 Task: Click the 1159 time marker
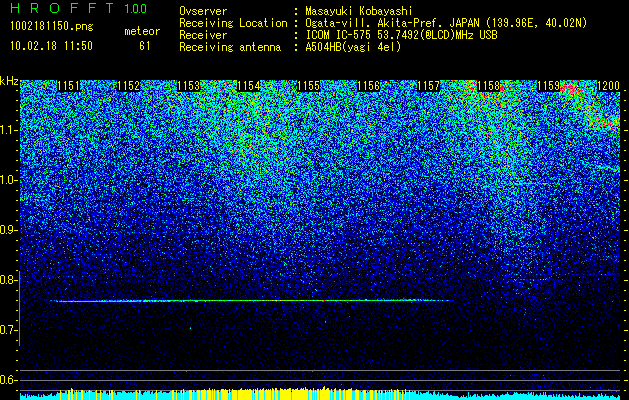(x=548, y=86)
